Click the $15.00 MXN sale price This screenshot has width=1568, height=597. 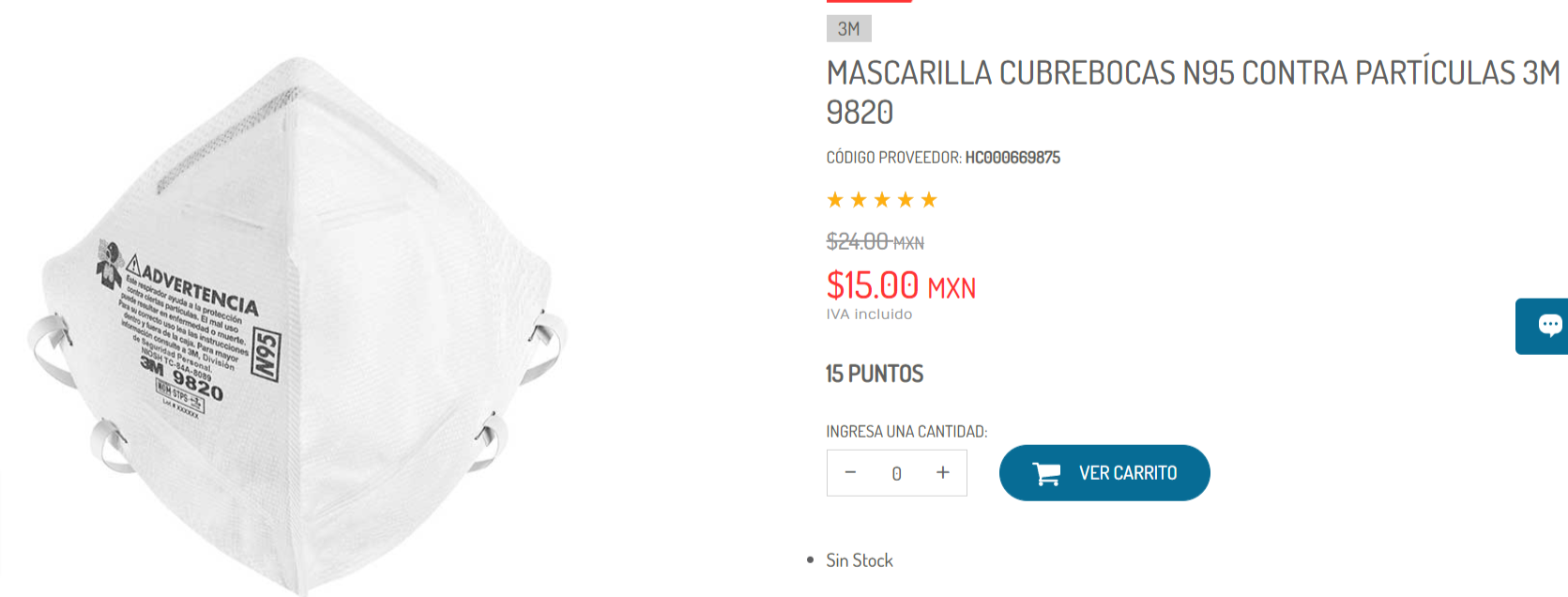(x=901, y=285)
